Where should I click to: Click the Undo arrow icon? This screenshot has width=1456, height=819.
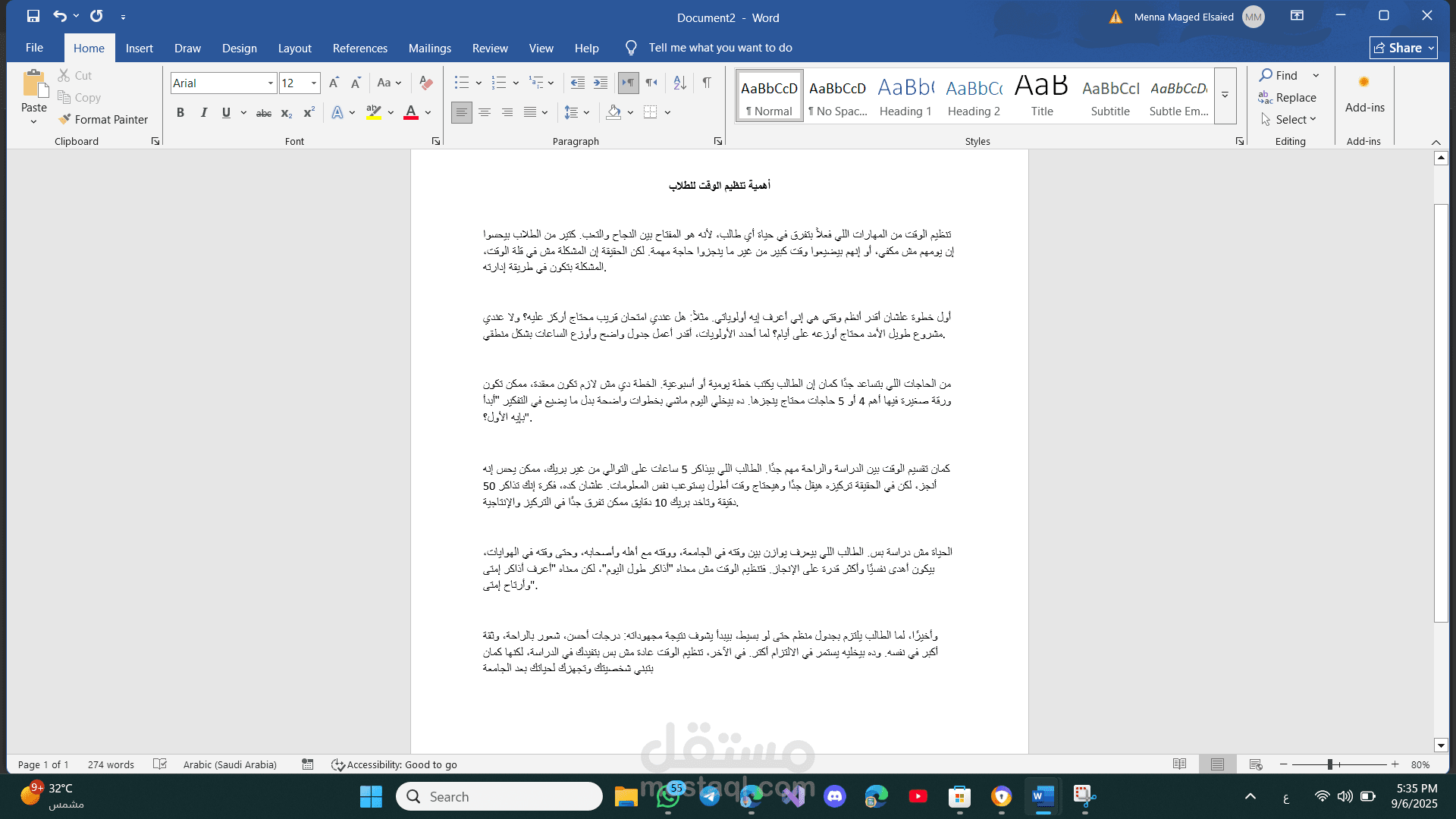[60, 16]
